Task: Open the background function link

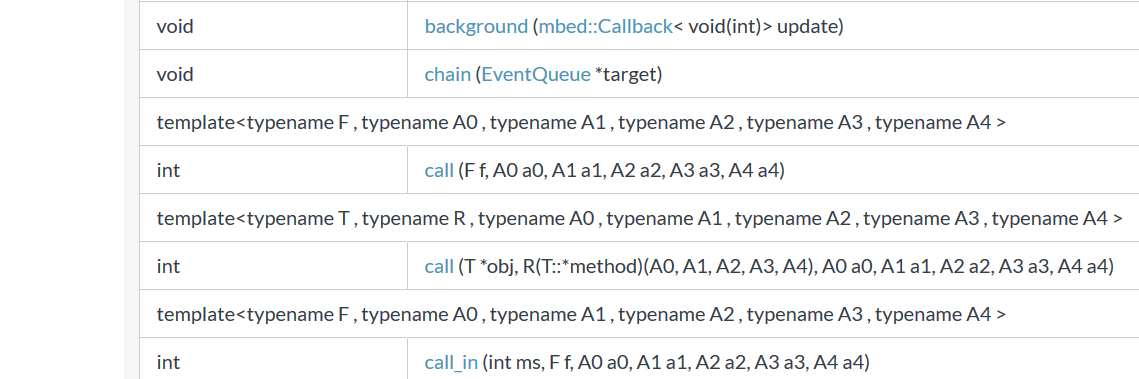Action: pyautogui.click(x=476, y=27)
